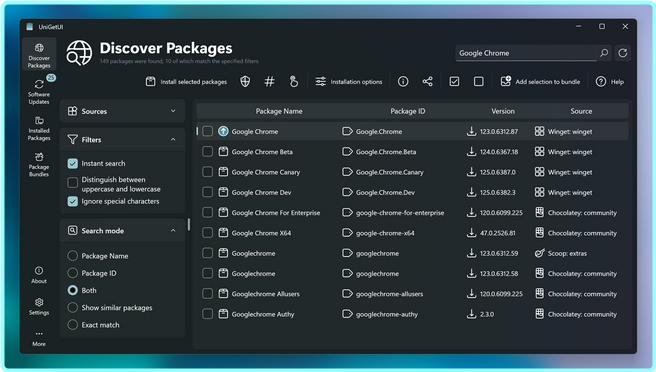Select the Google Chrome Dev package name
The image size is (656, 372).
pyautogui.click(x=261, y=192)
